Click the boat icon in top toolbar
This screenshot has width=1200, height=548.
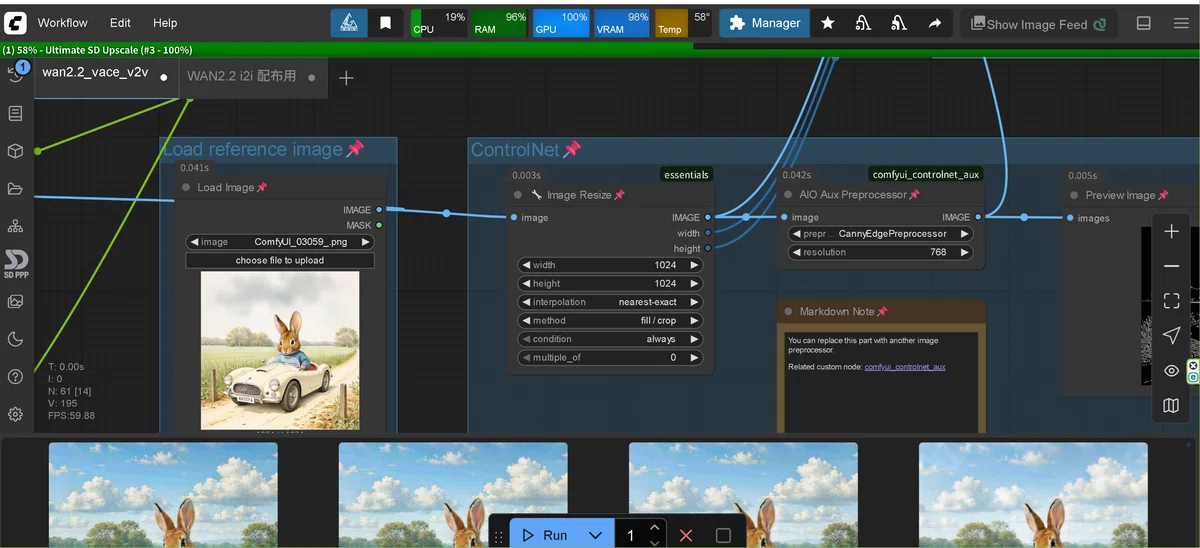(349, 23)
